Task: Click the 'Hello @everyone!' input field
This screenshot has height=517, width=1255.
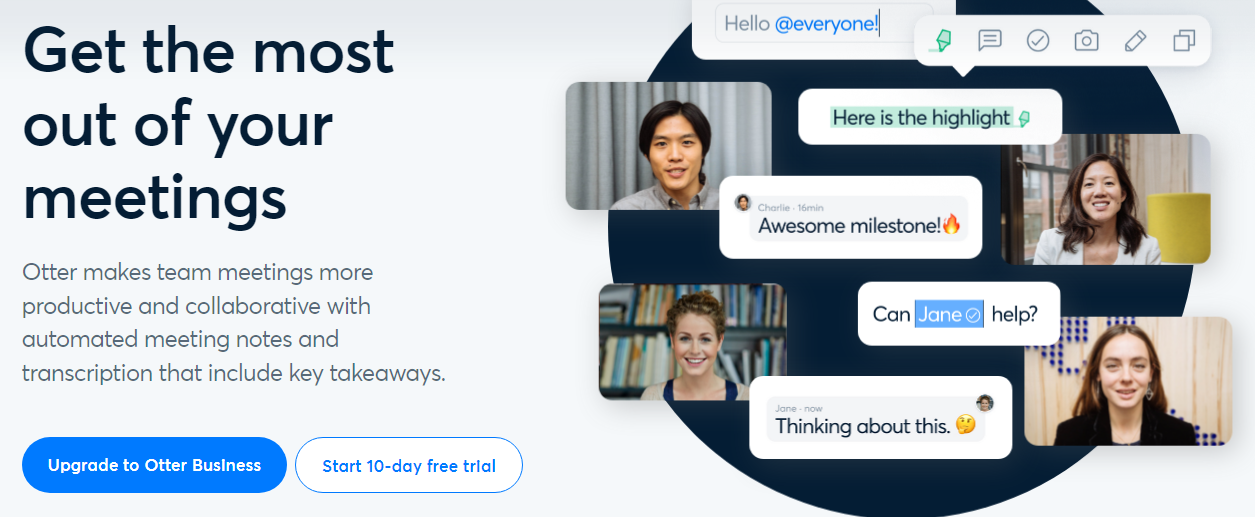Action: [824, 23]
